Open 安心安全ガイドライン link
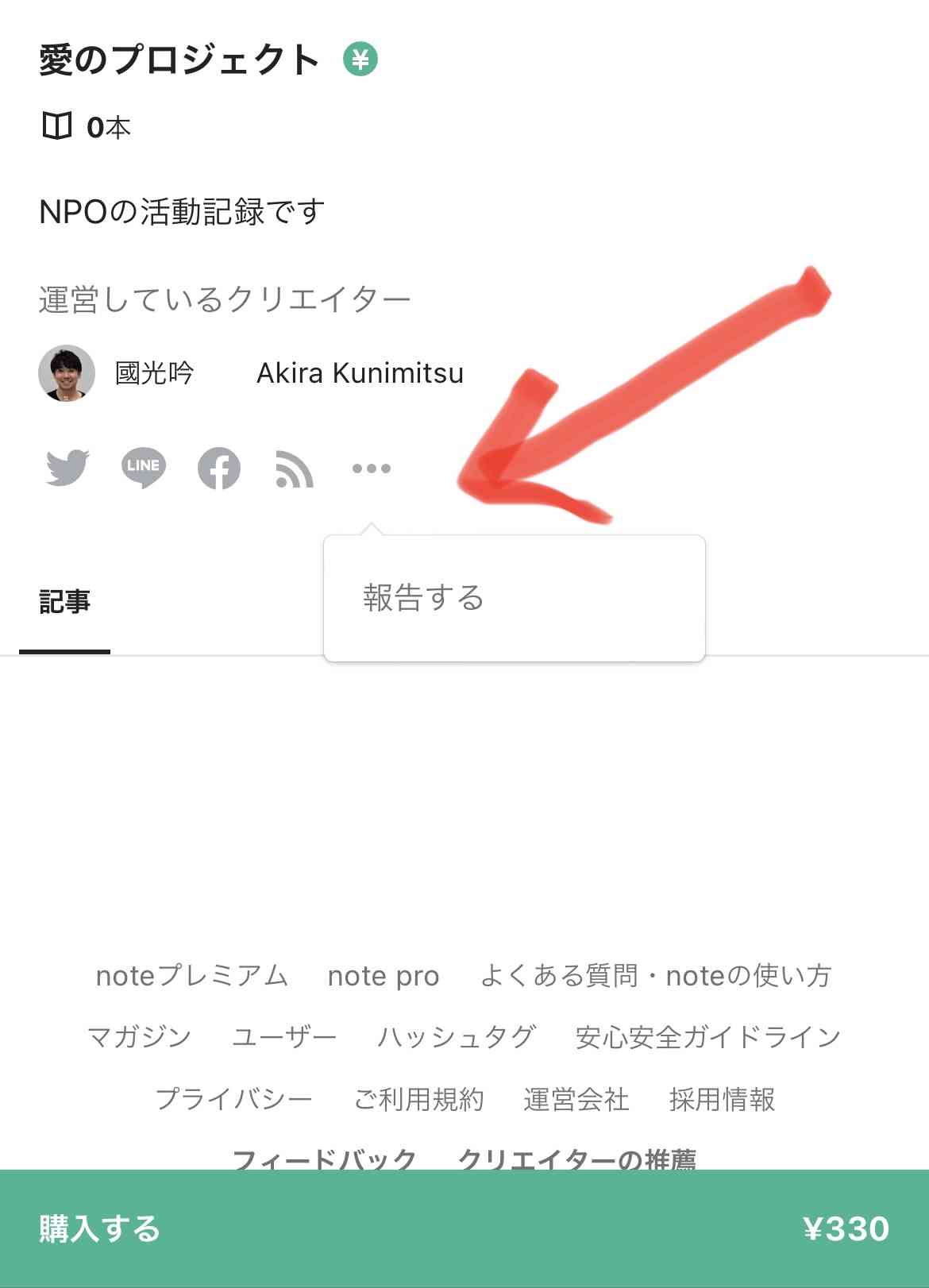 (x=708, y=1037)
